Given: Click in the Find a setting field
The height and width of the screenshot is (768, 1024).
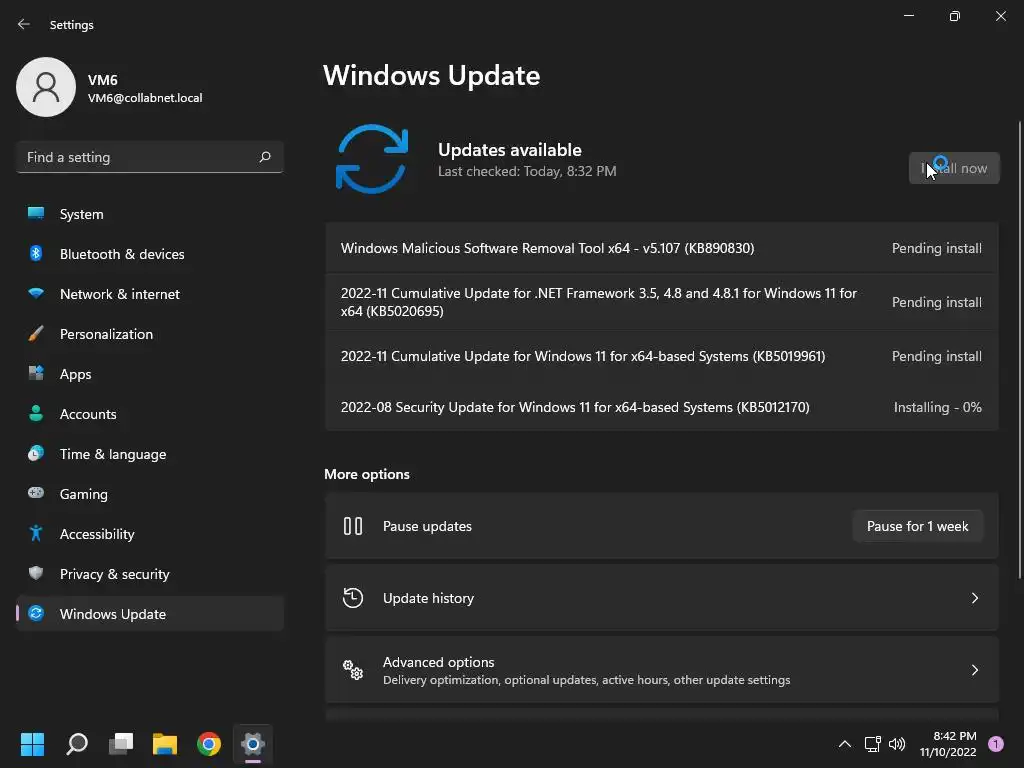Looking at the screenshot, I should click(x=150, y=157).
